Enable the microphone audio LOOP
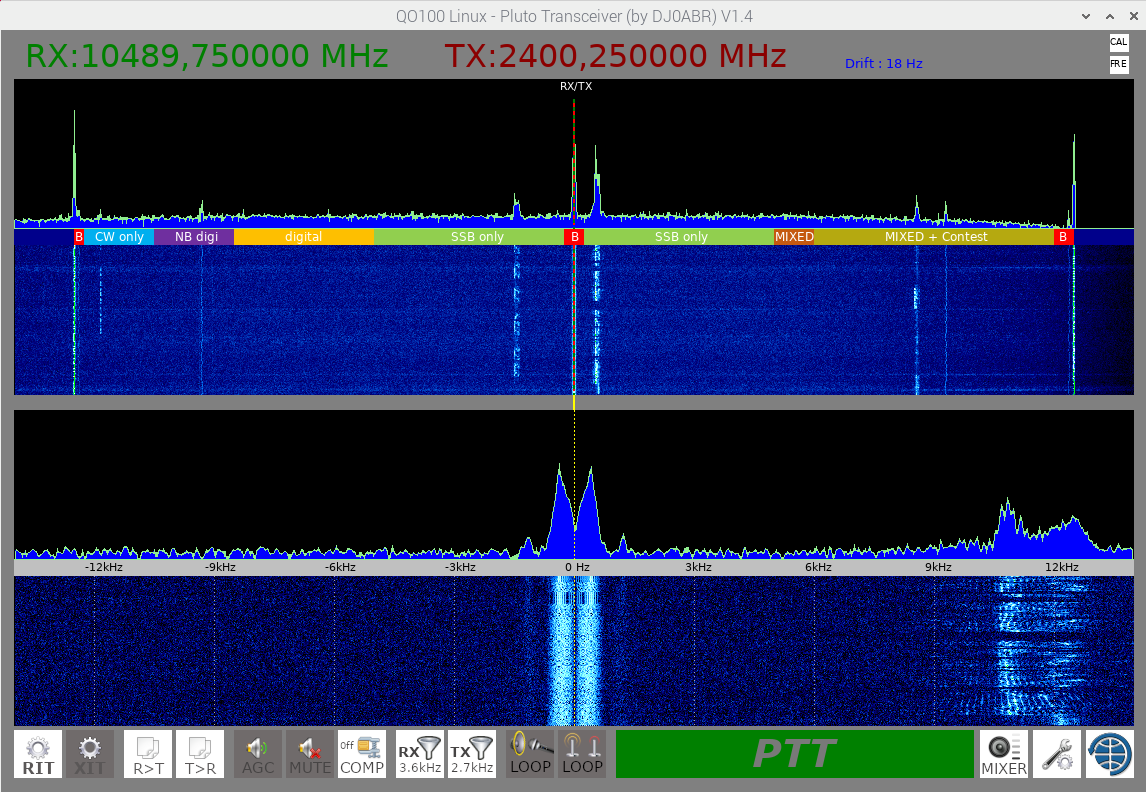 coord(530,754)
